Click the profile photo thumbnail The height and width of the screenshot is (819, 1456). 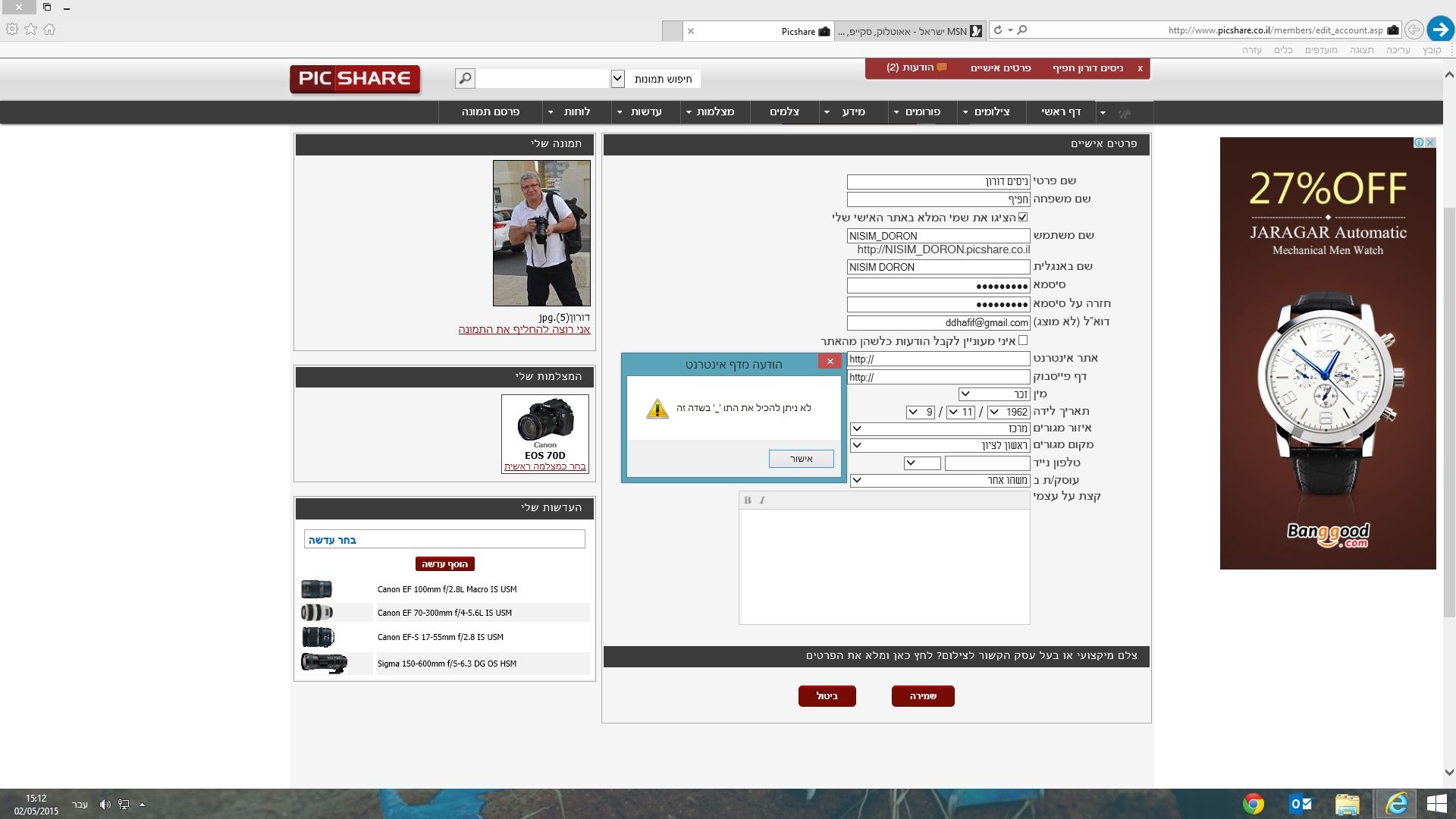[541, 233]
